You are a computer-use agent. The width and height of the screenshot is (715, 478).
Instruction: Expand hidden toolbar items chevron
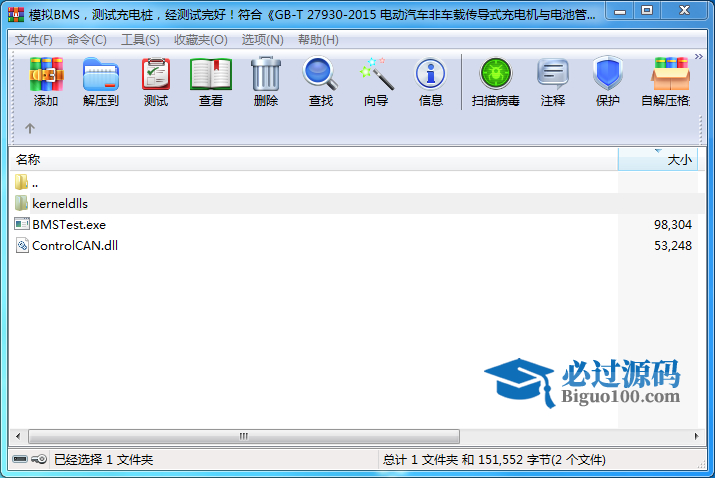pyautogui.click(x=699, y=57)
